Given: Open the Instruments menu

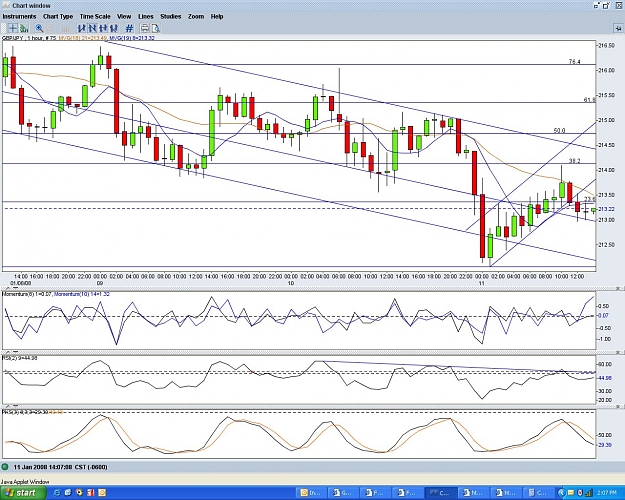Looking at the screenshot, I should [x=19, y=16].
